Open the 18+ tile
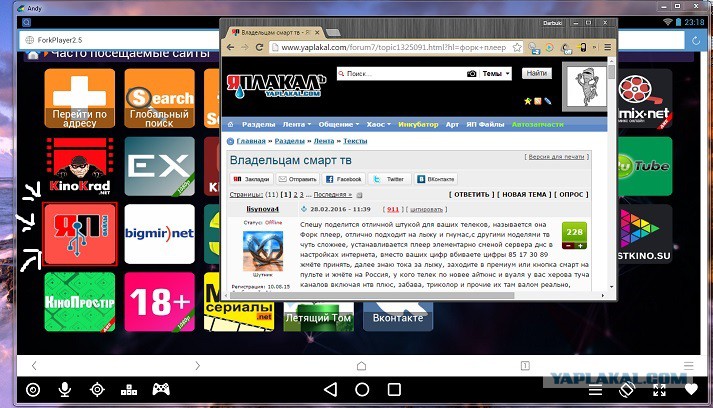Viewport: 713px width, 408px height. (159, 302)
